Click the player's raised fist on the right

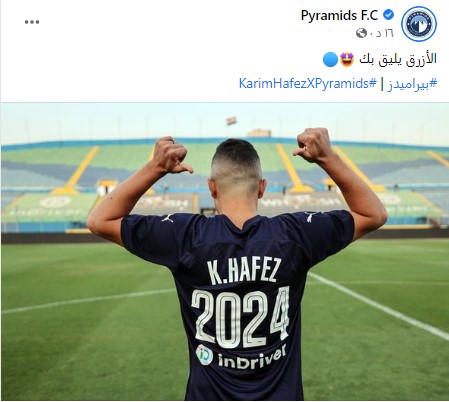312,146
